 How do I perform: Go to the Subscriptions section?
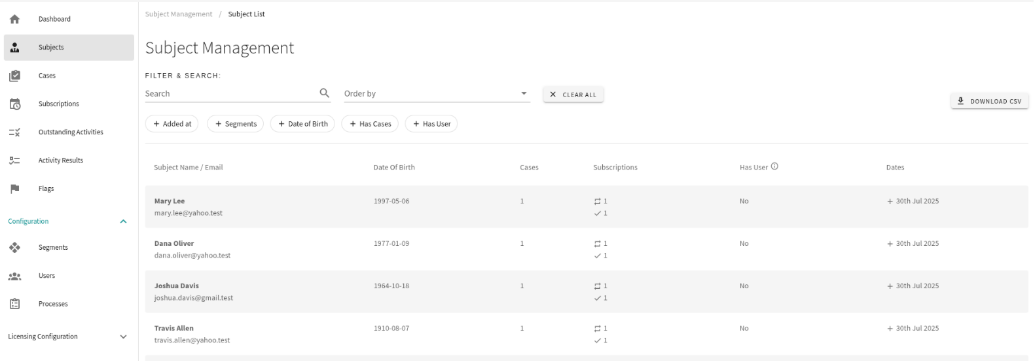point(69,104)
